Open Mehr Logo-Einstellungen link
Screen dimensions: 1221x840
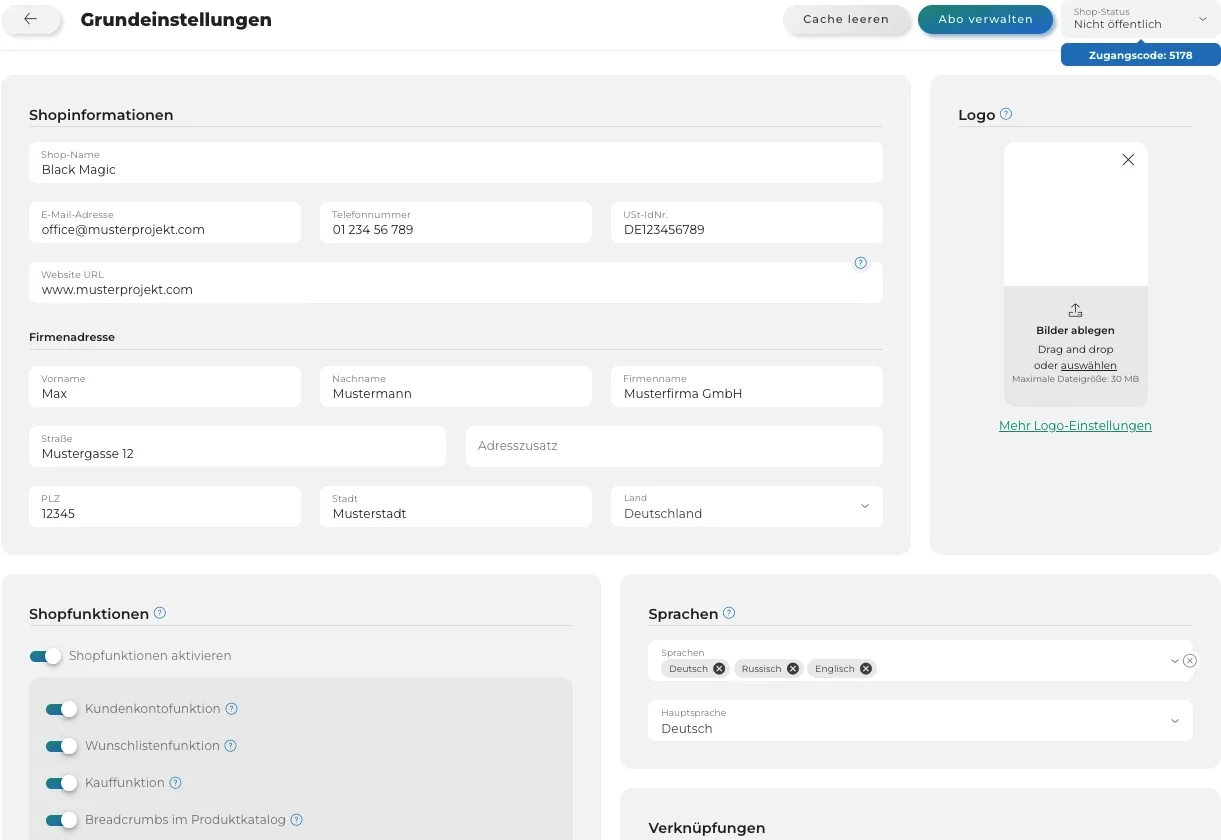pyautogui.click(x=1075, y=425)
